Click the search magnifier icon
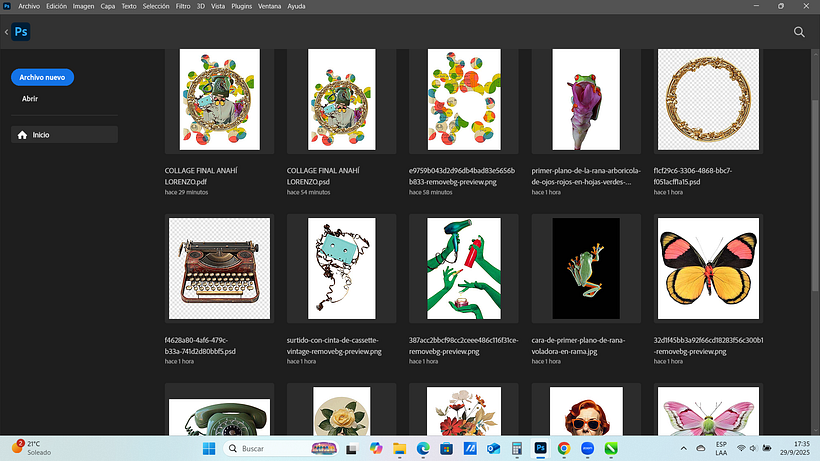Viewport: 820px width, 461px height. [x=799, y=32]
